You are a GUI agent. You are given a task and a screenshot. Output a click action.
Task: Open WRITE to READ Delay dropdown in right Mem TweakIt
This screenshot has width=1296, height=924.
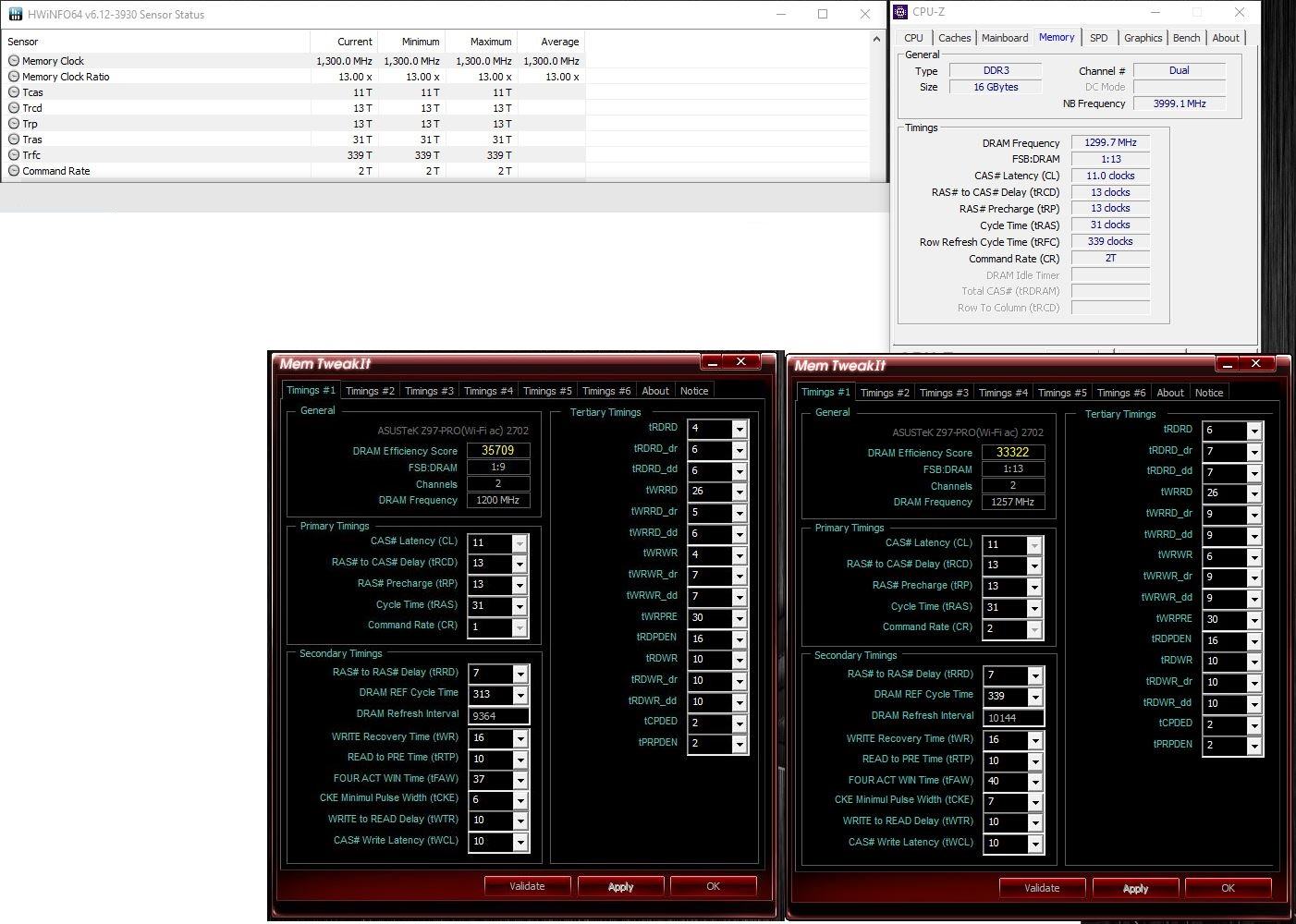tap(1035, 823)
